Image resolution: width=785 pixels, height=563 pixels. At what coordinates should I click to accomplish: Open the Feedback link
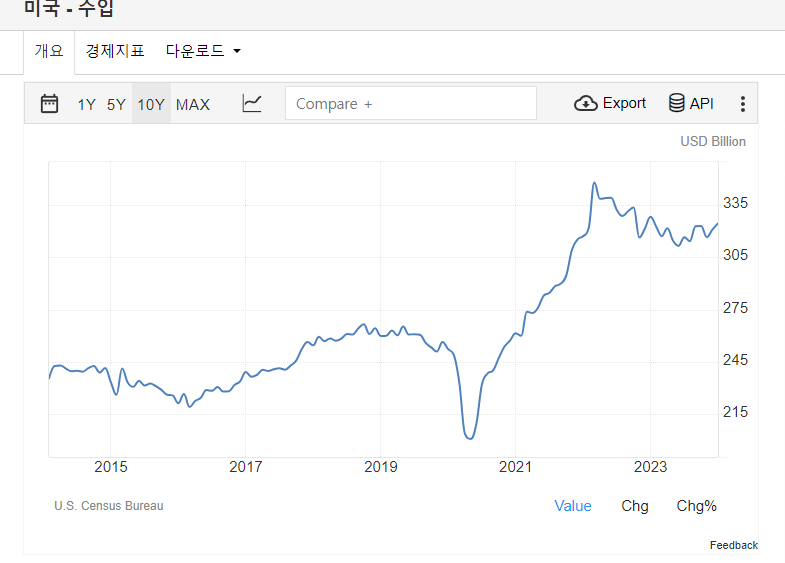point(733,545)
